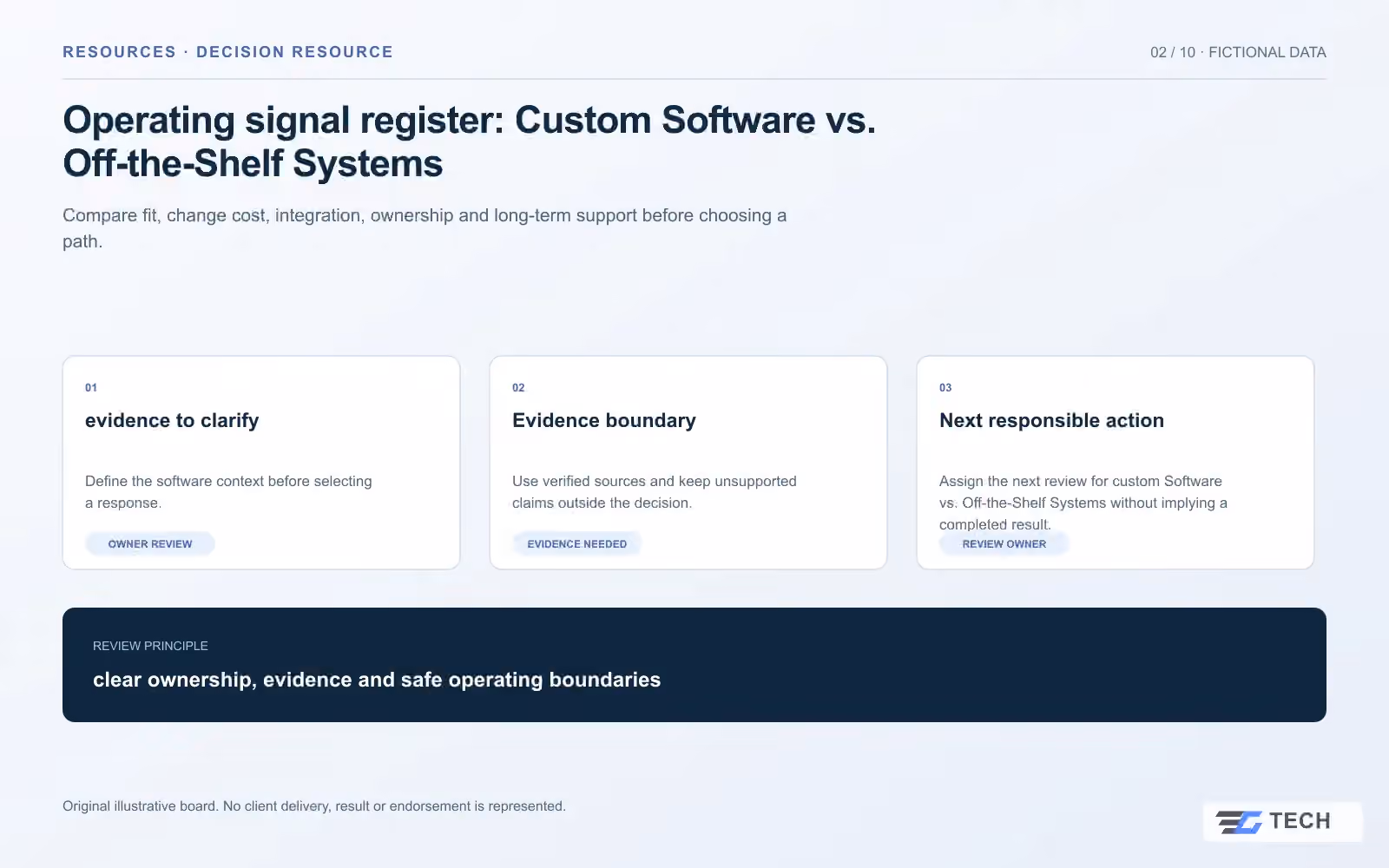
Task: Click text 'Define the software context before selecting'
Action: 228,481
